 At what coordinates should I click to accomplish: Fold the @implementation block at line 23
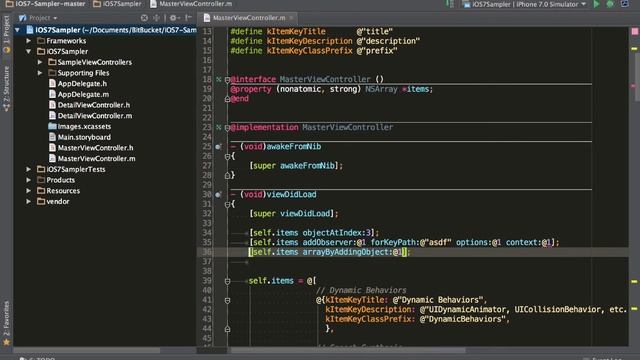[x=227, y=128]
